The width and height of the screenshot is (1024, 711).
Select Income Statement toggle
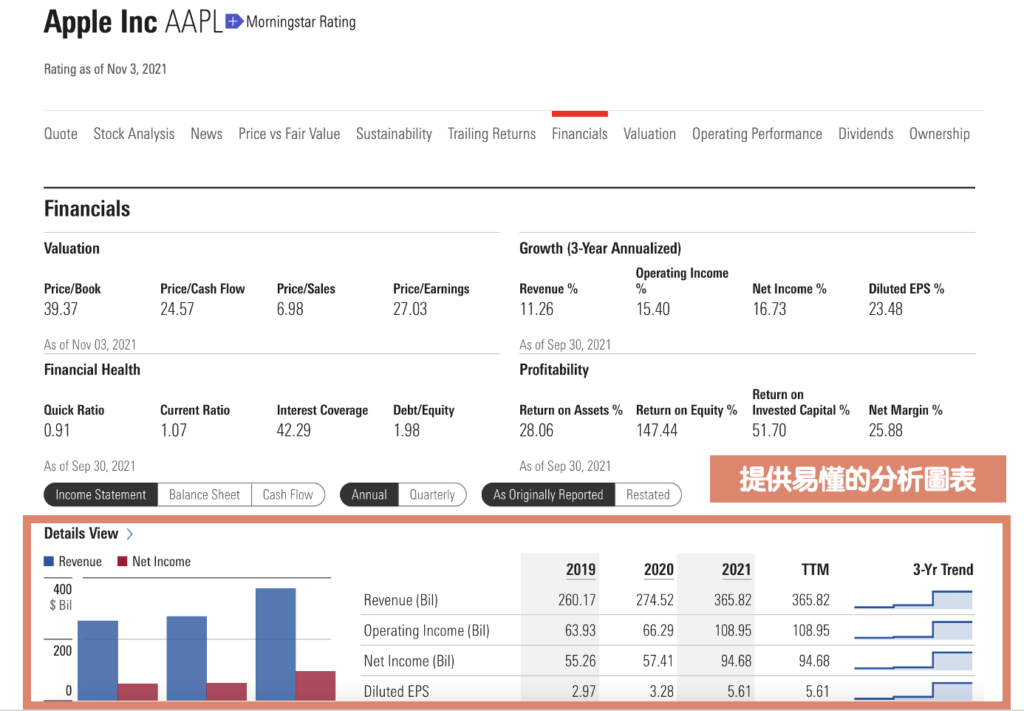(101, 495)
